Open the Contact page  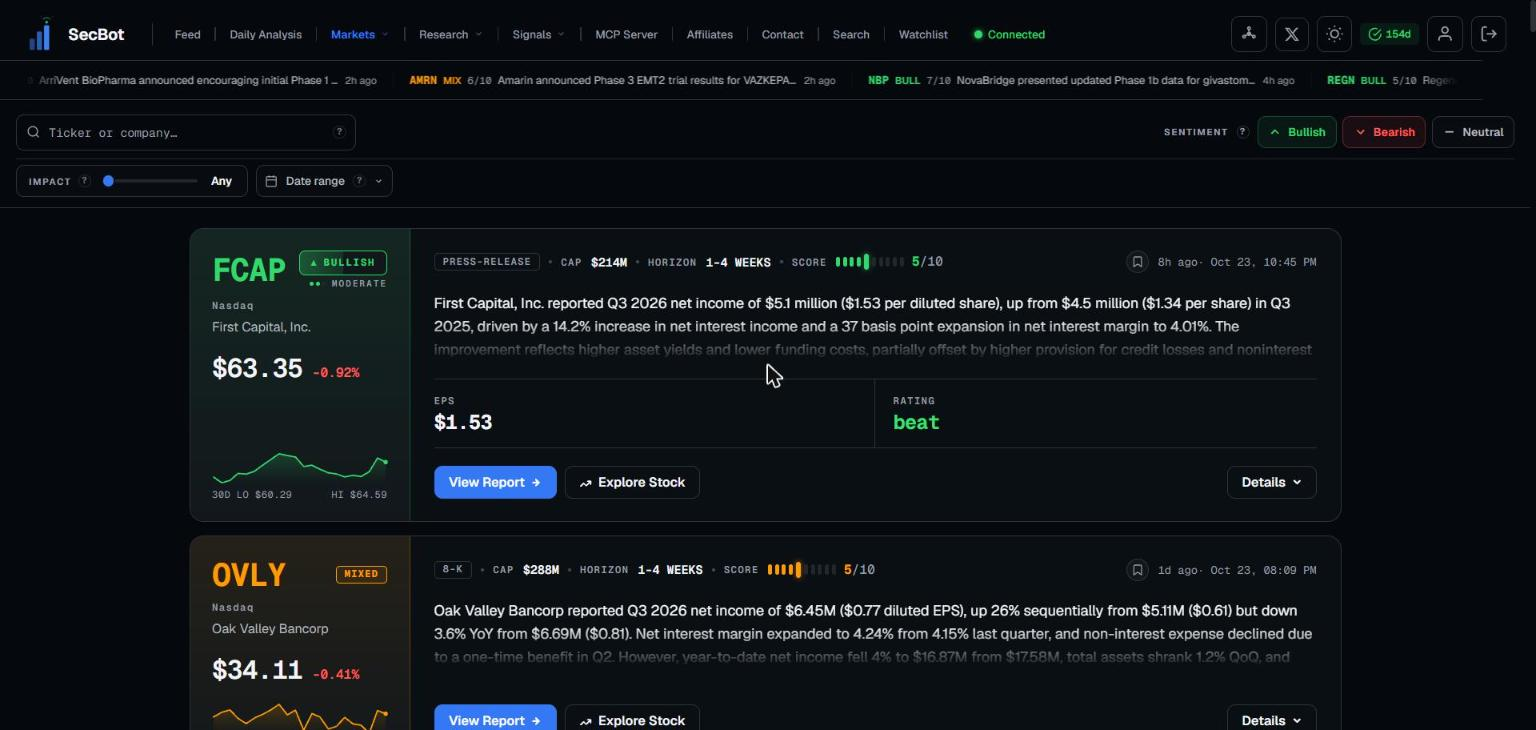click(782, 34)
